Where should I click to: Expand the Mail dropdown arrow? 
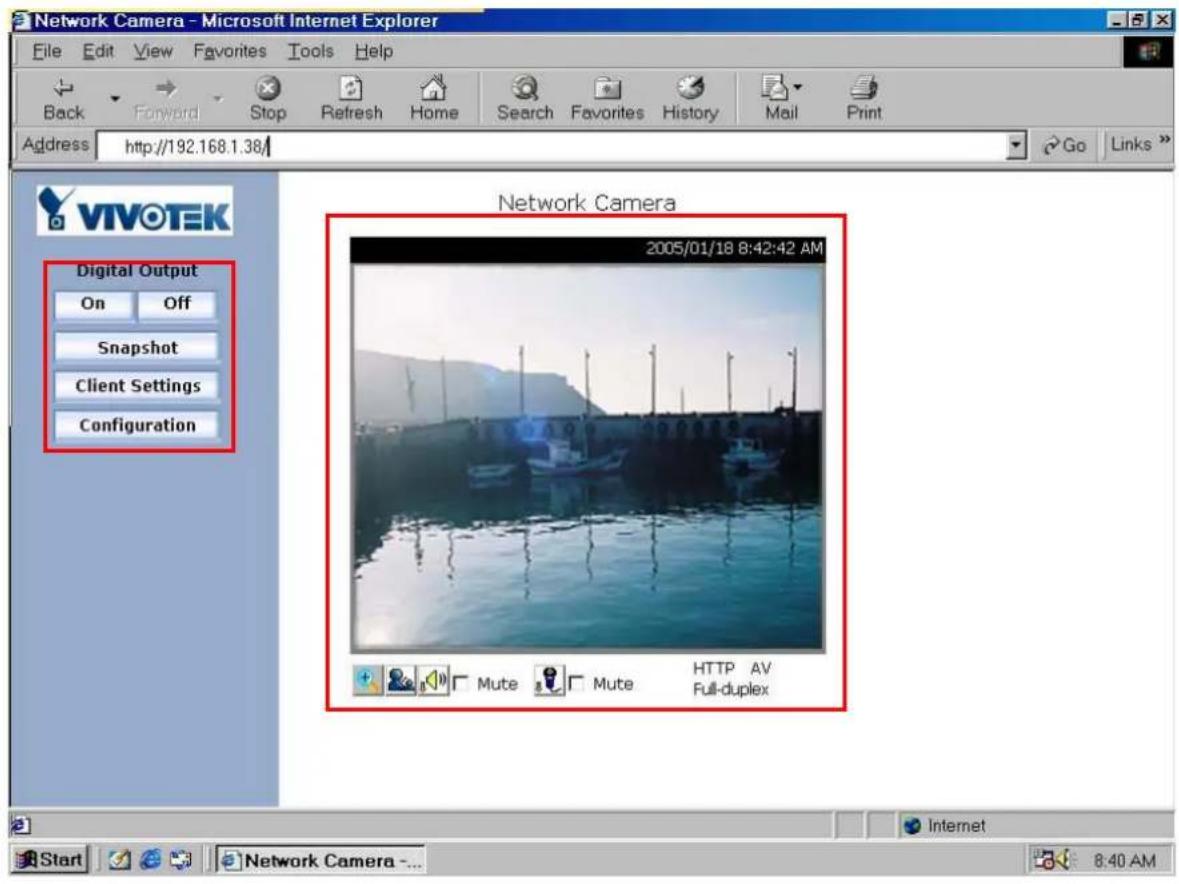798,87
